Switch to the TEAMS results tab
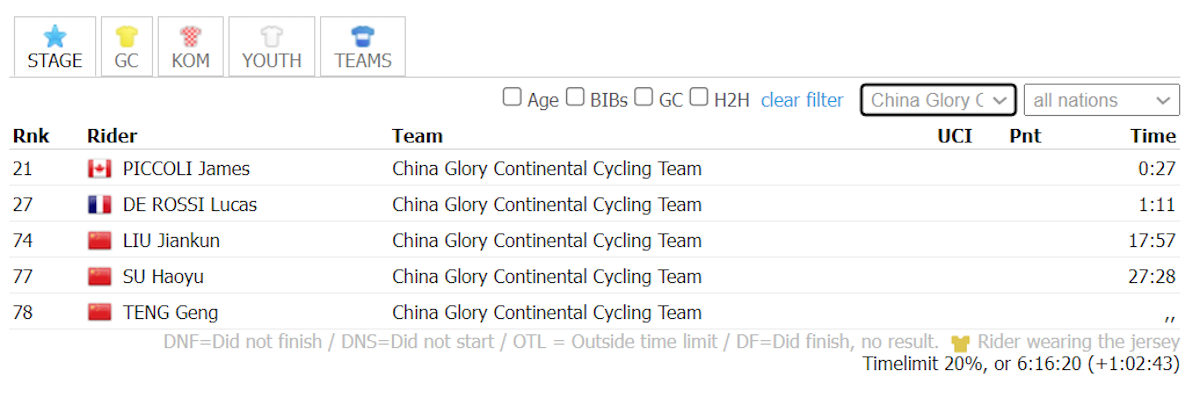Screen dimensions: 1200x412 click(x=363, y=47)
